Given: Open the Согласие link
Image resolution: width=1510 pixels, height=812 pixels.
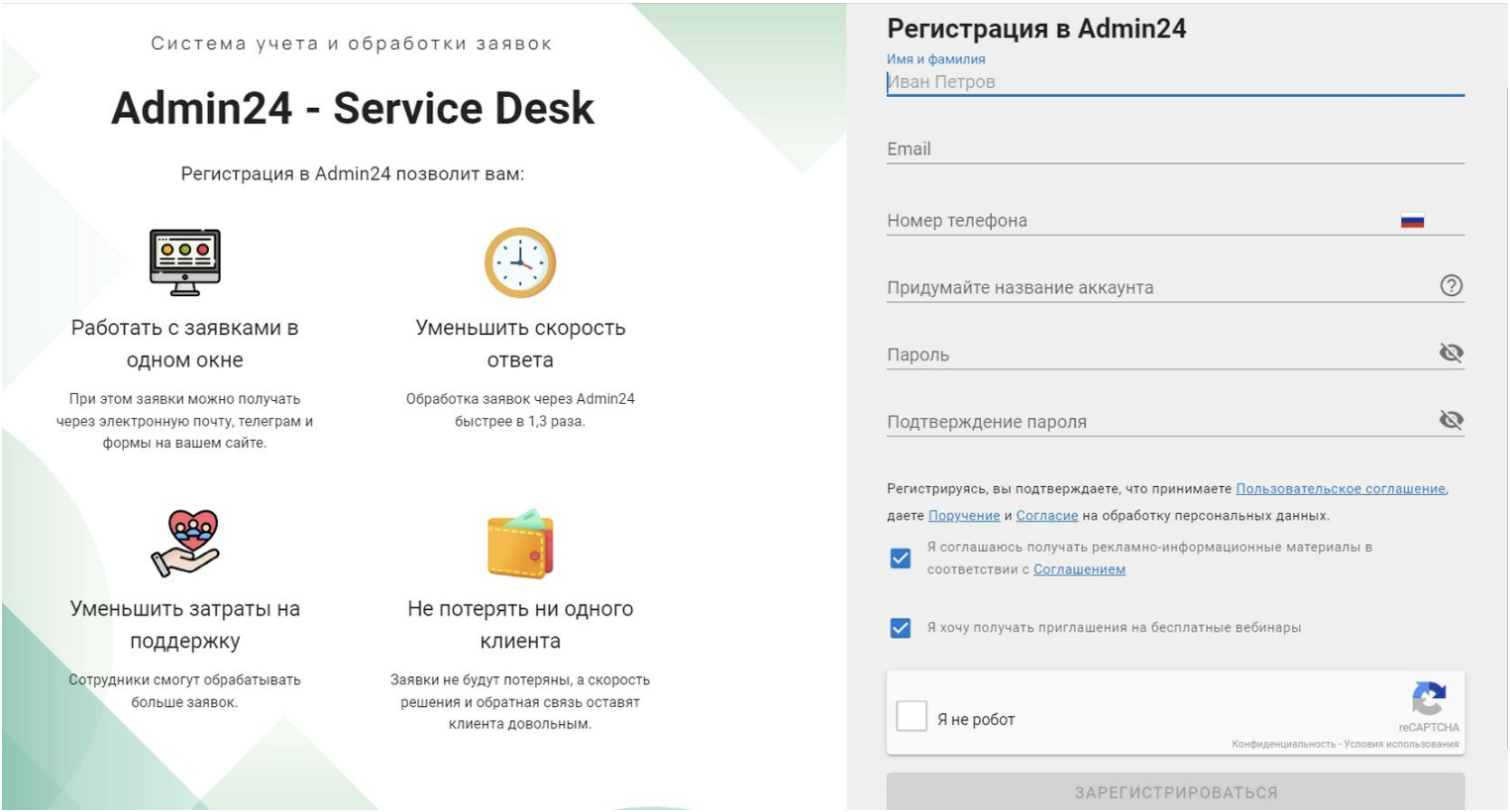Looking at the screenshot, I should [1047, 516].
